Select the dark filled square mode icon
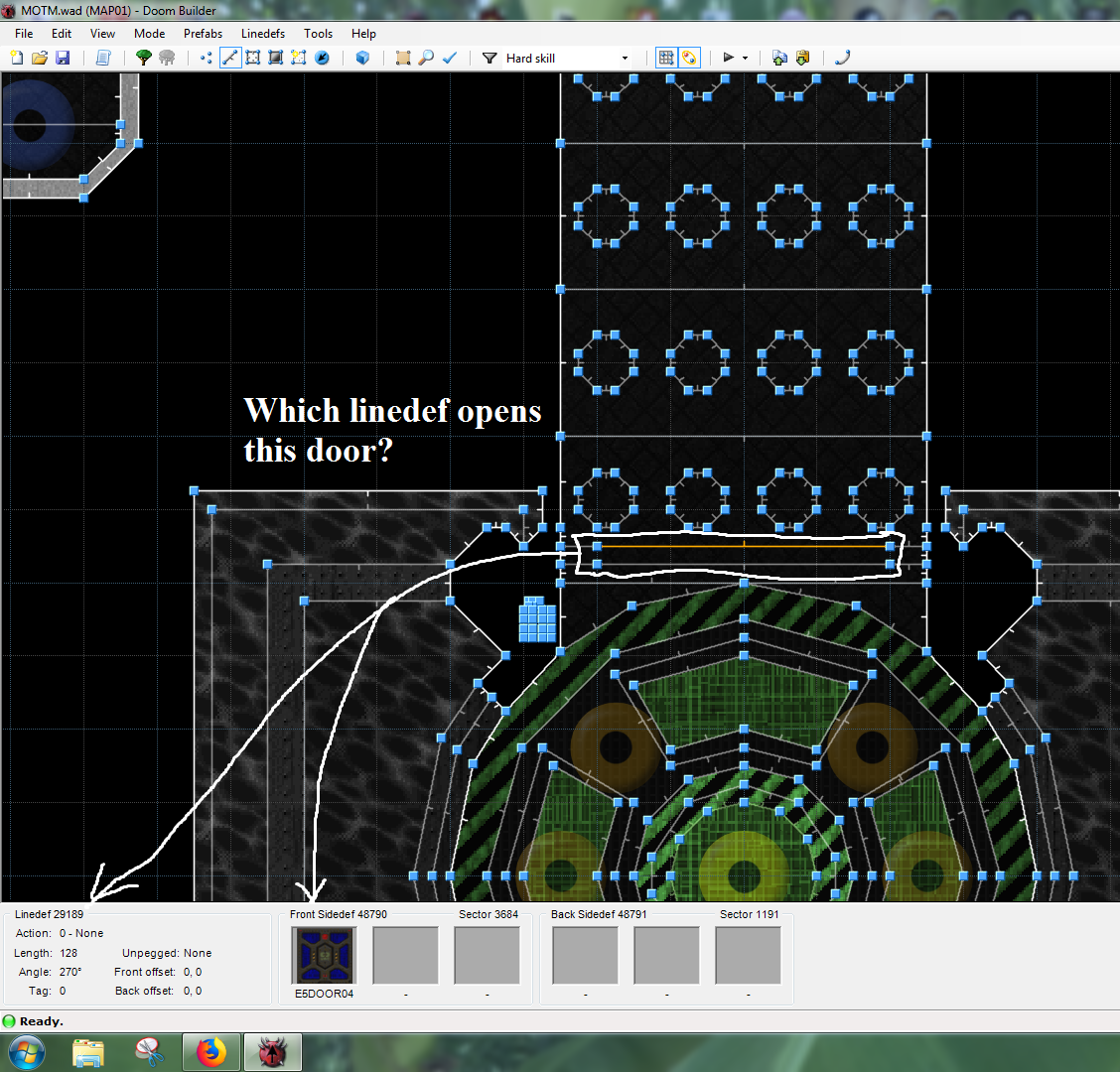 (x=276, y=58)
